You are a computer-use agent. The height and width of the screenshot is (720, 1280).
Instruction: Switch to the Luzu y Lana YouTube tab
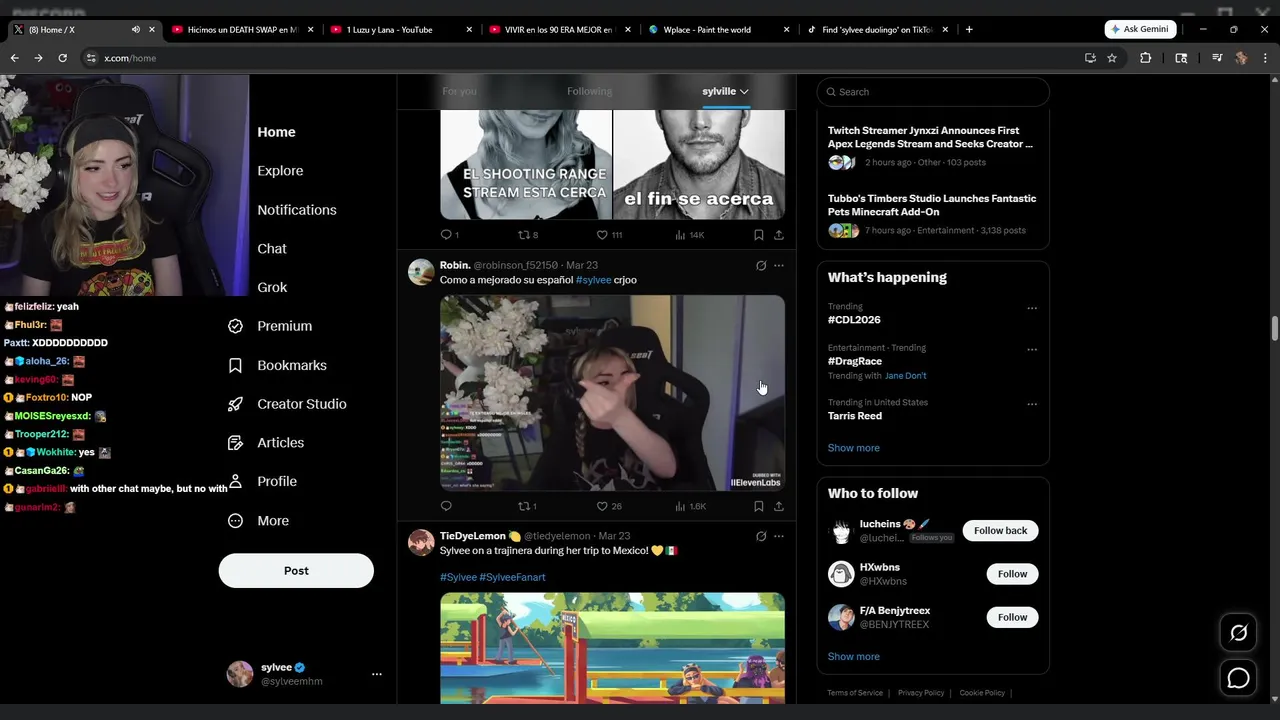tap(400, 30)
